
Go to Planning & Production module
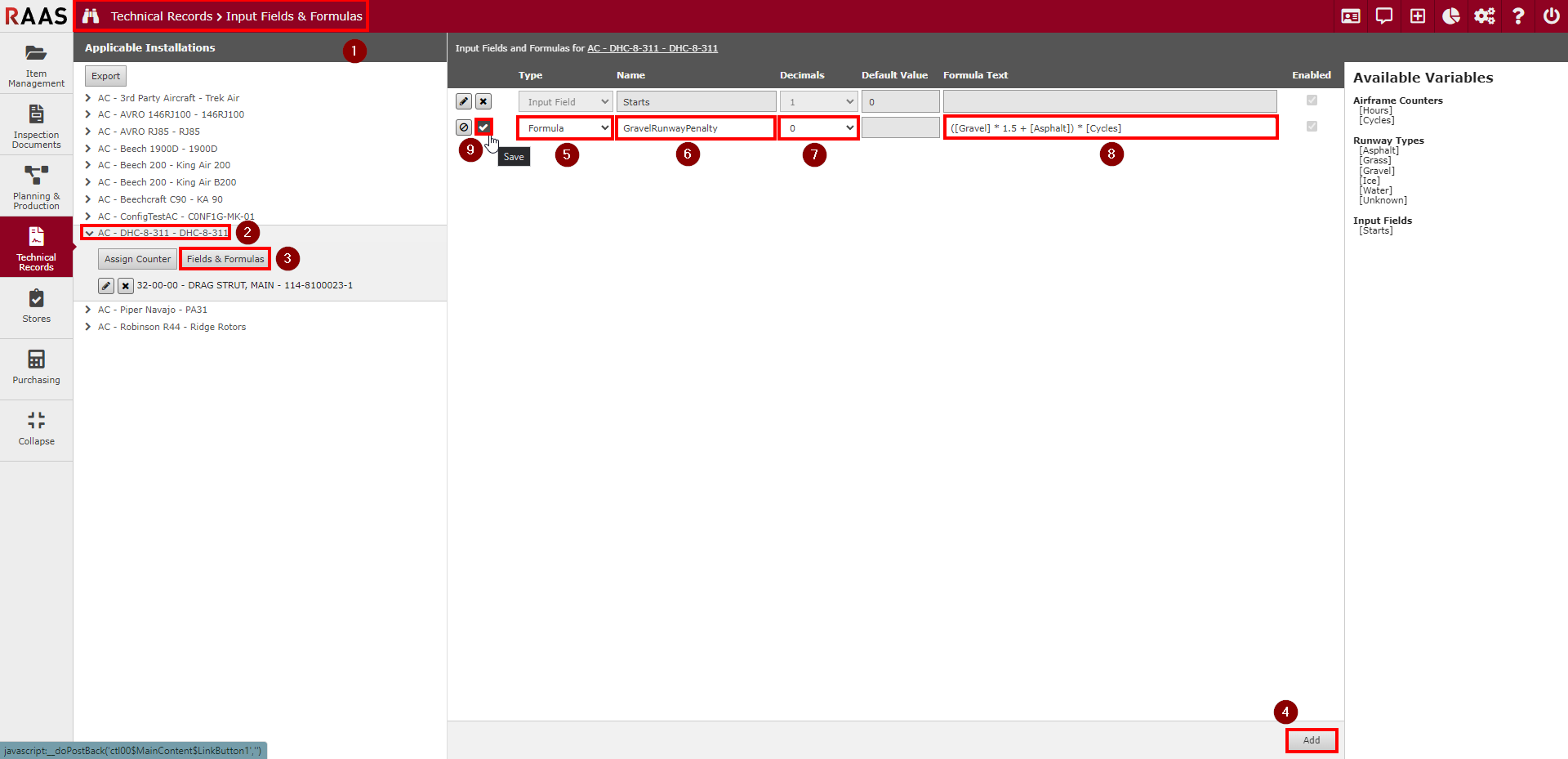point(36,187)
